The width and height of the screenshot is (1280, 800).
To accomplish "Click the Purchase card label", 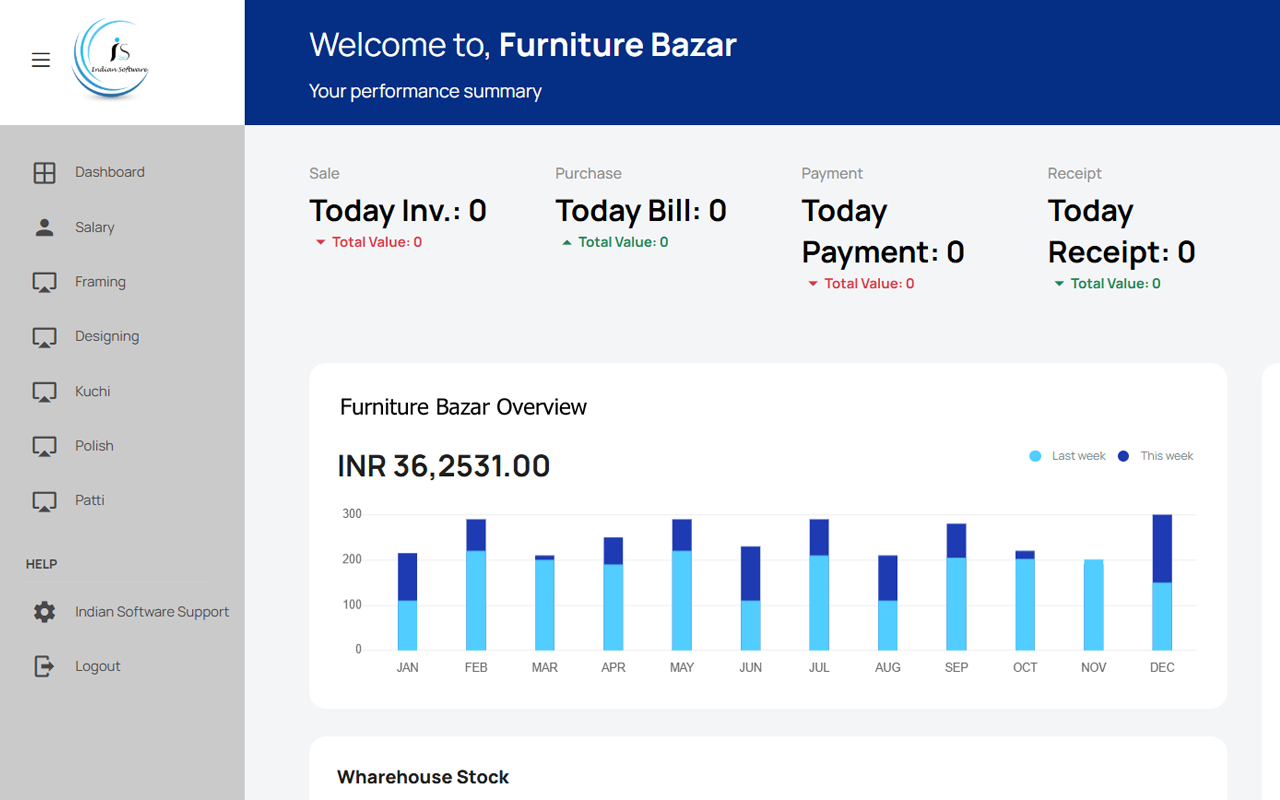I will (588, 173).
